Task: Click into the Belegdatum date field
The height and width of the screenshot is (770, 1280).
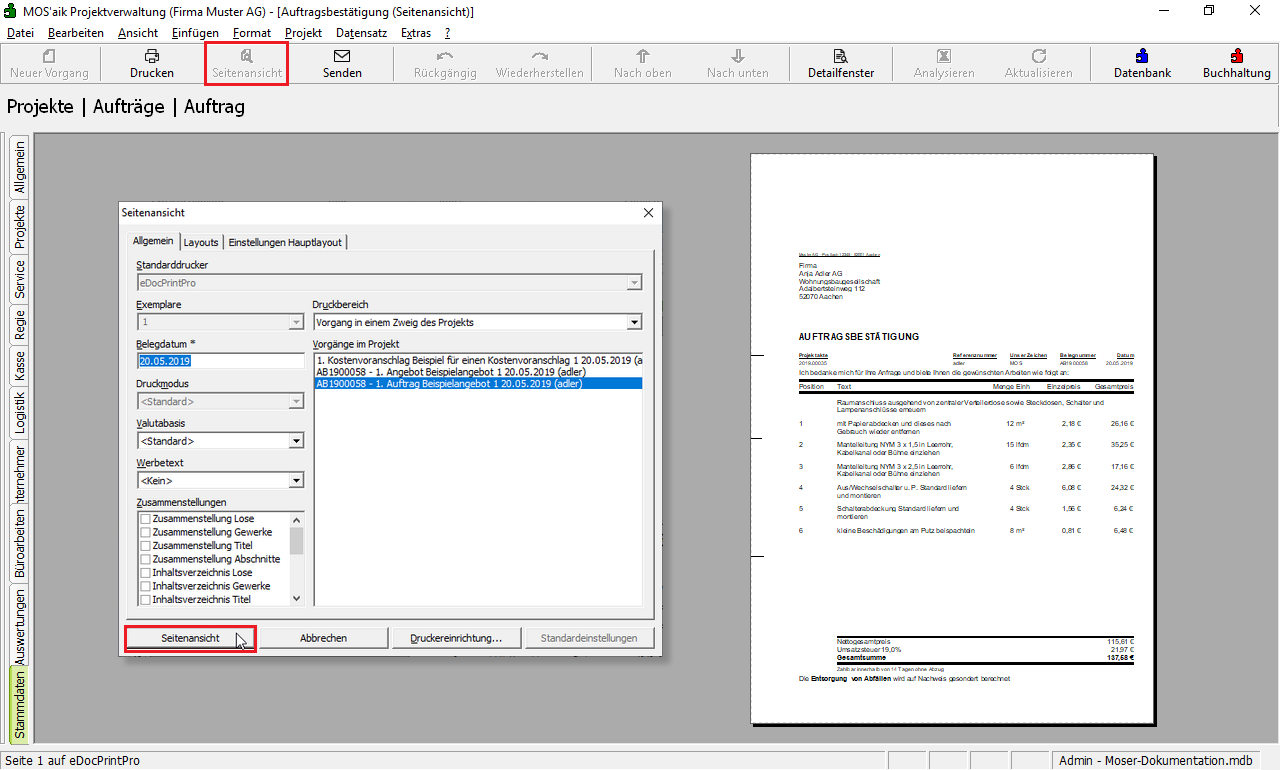Action: point(220,361)
